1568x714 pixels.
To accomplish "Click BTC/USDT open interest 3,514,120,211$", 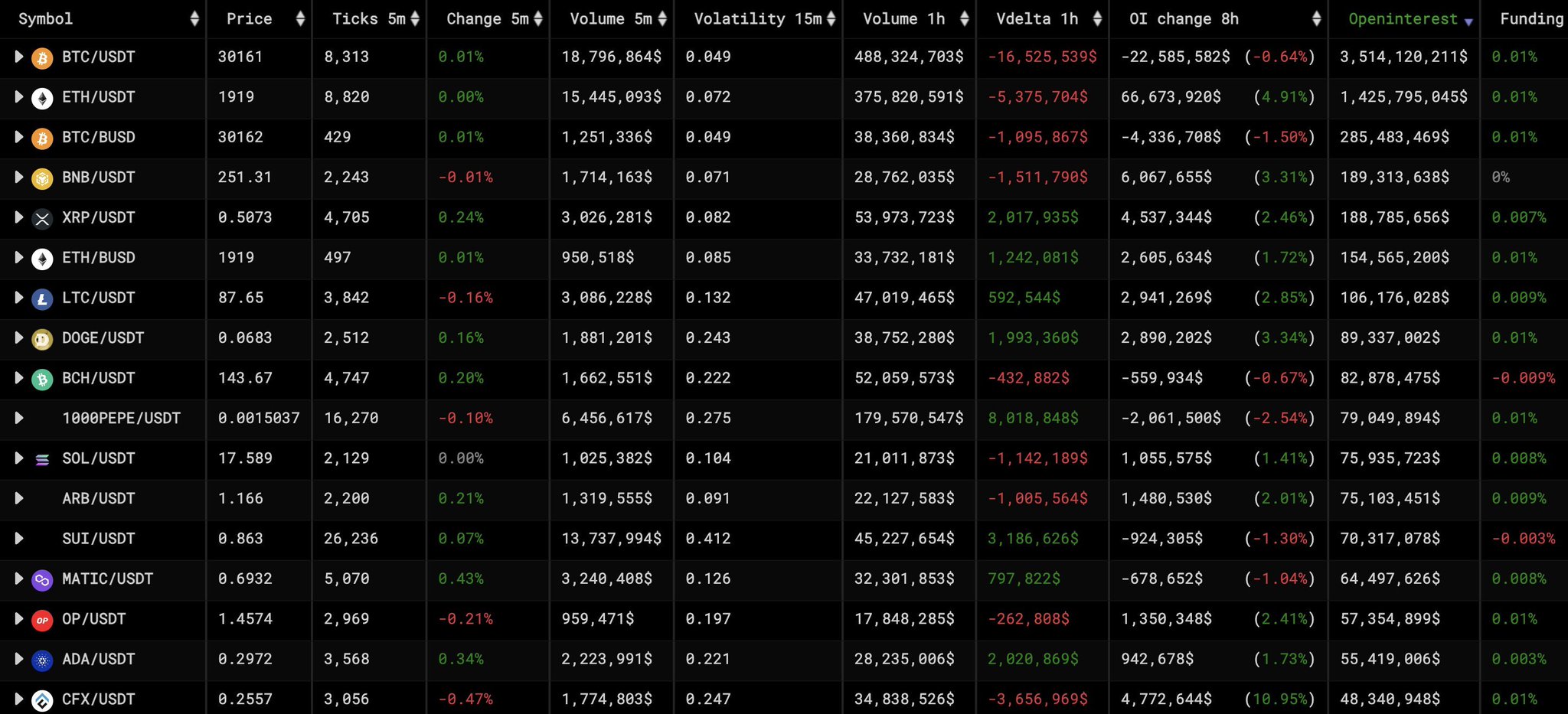I will [x=1404, y=57].
